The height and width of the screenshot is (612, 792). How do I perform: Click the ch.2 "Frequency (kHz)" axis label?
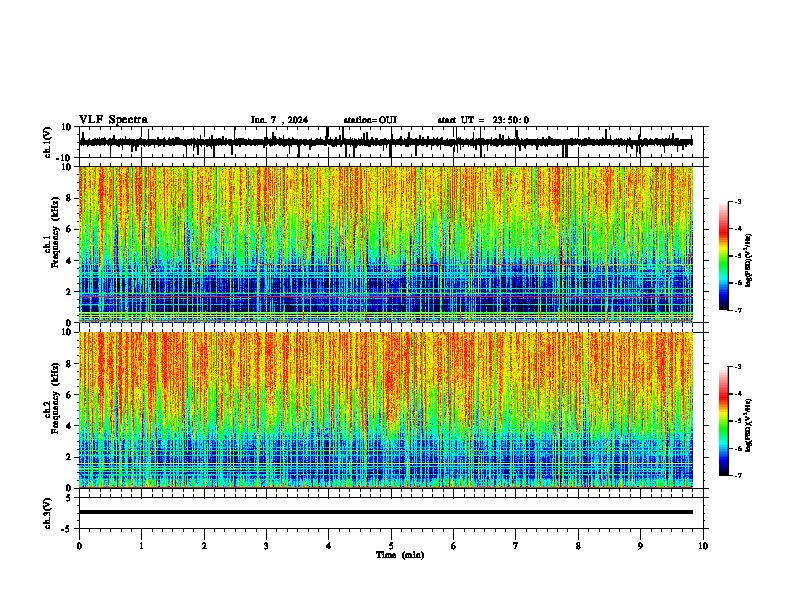[55, 397]
